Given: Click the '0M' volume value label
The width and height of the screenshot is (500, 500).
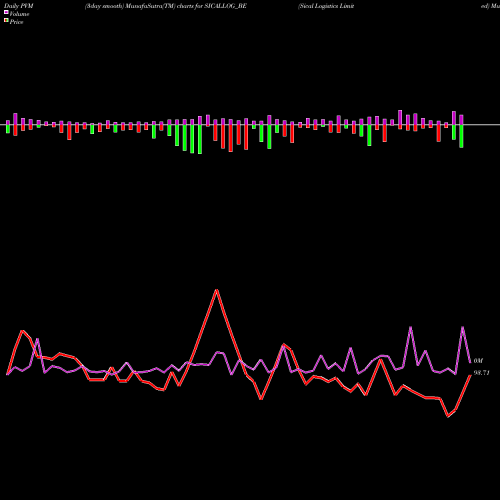Looking at the screenshot, I should [x=478, y=361].
